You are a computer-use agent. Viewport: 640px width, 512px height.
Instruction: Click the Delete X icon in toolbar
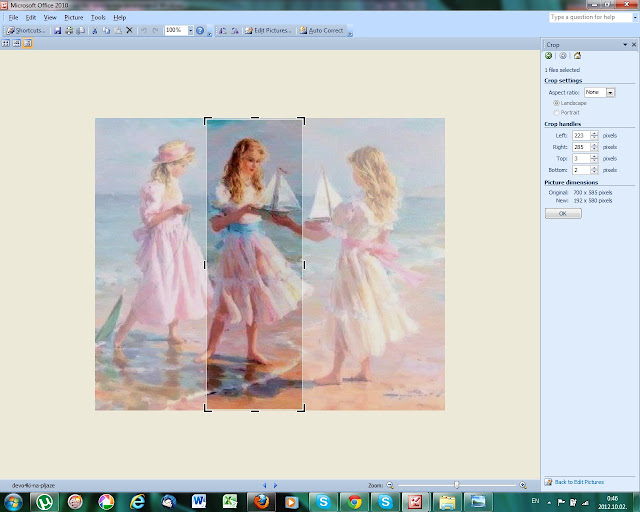[x=129, y=31]
